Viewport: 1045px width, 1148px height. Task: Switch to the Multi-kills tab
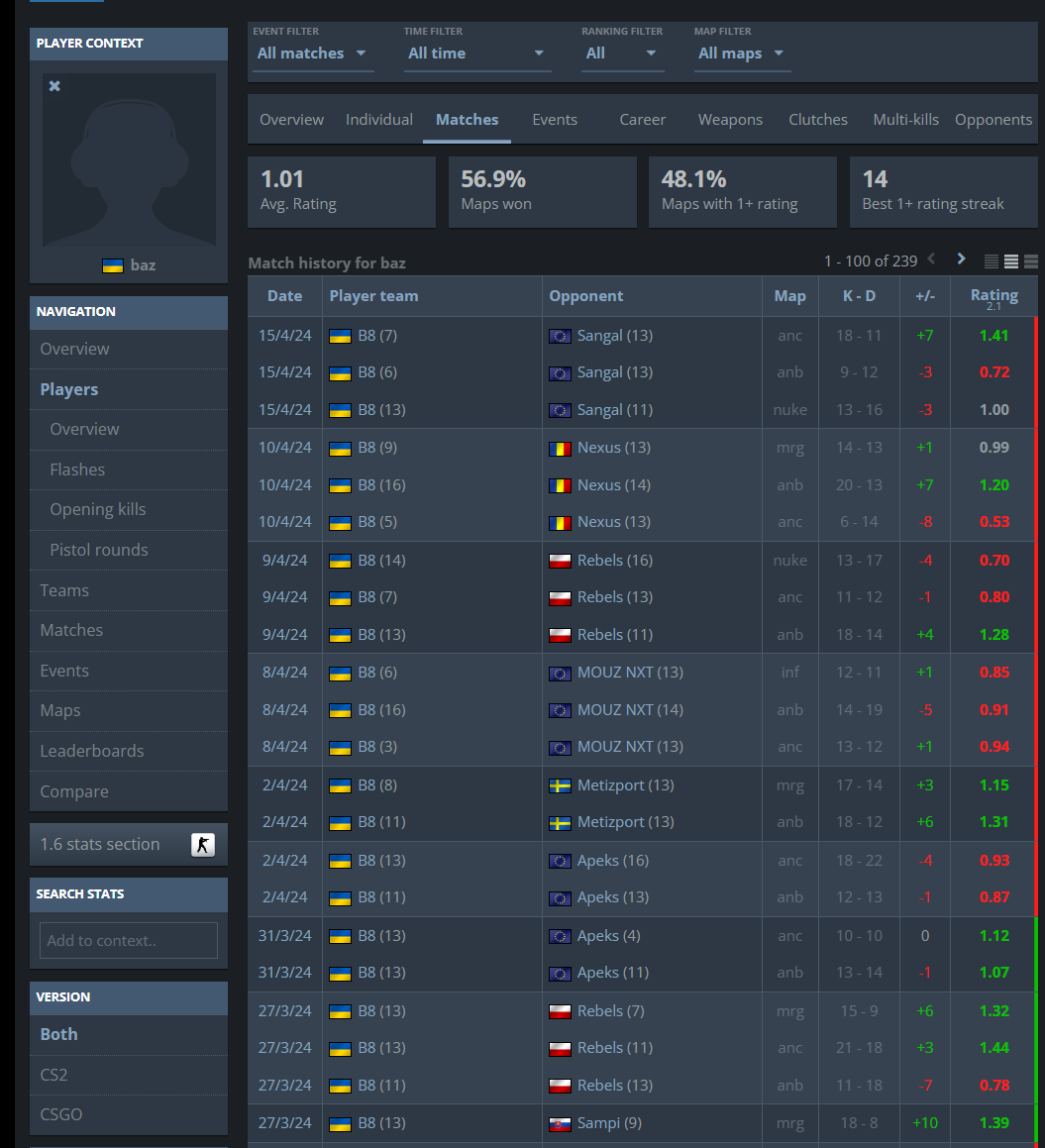906,119
